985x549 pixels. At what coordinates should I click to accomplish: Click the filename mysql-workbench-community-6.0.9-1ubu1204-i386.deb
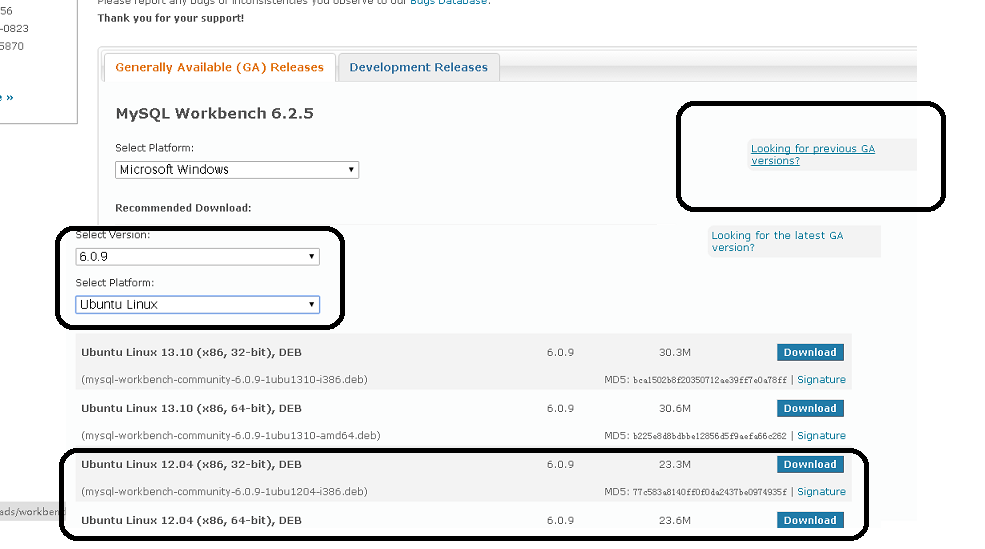(224, 491)
